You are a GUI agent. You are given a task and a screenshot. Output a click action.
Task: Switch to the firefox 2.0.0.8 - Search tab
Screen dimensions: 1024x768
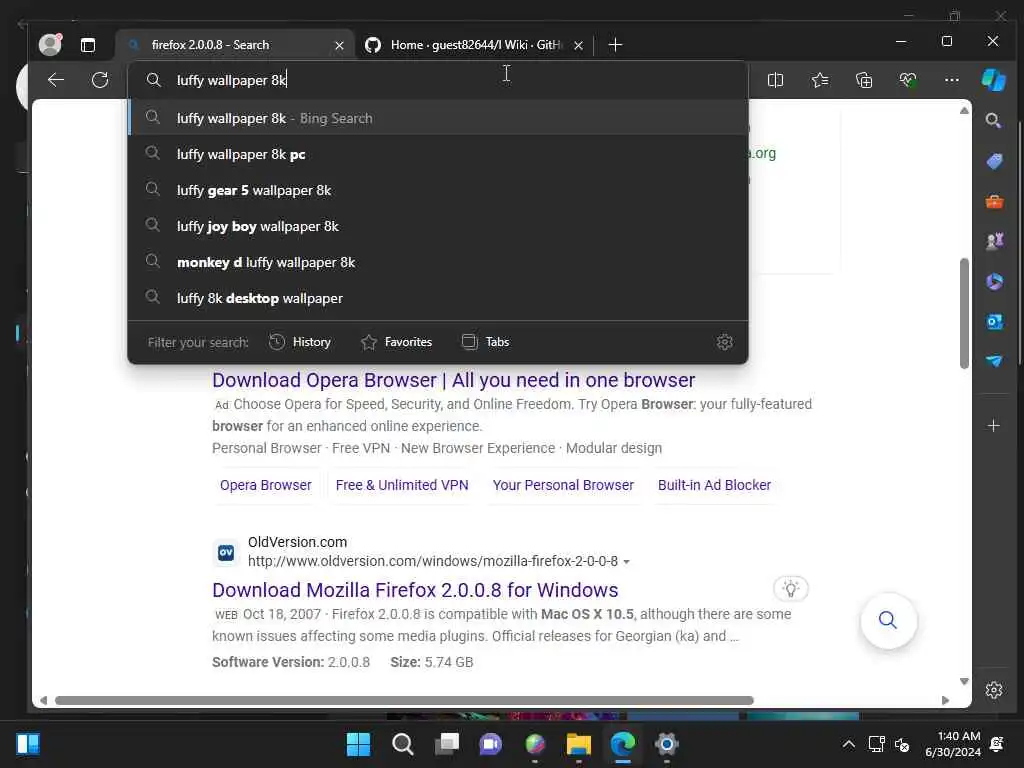pyautogui.click(x=235, y=45)
